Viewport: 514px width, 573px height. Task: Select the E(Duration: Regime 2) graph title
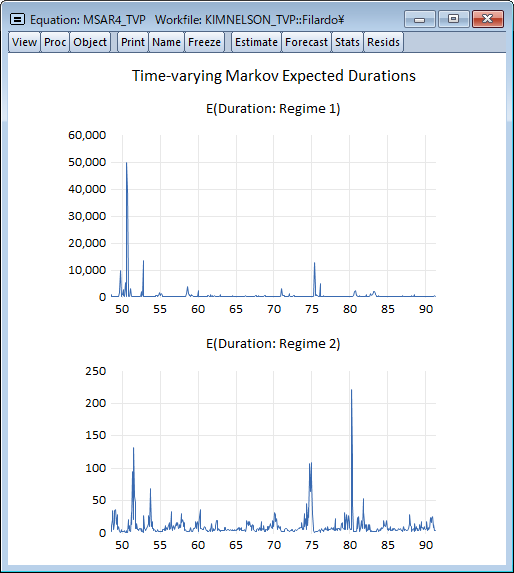(273, 344)
